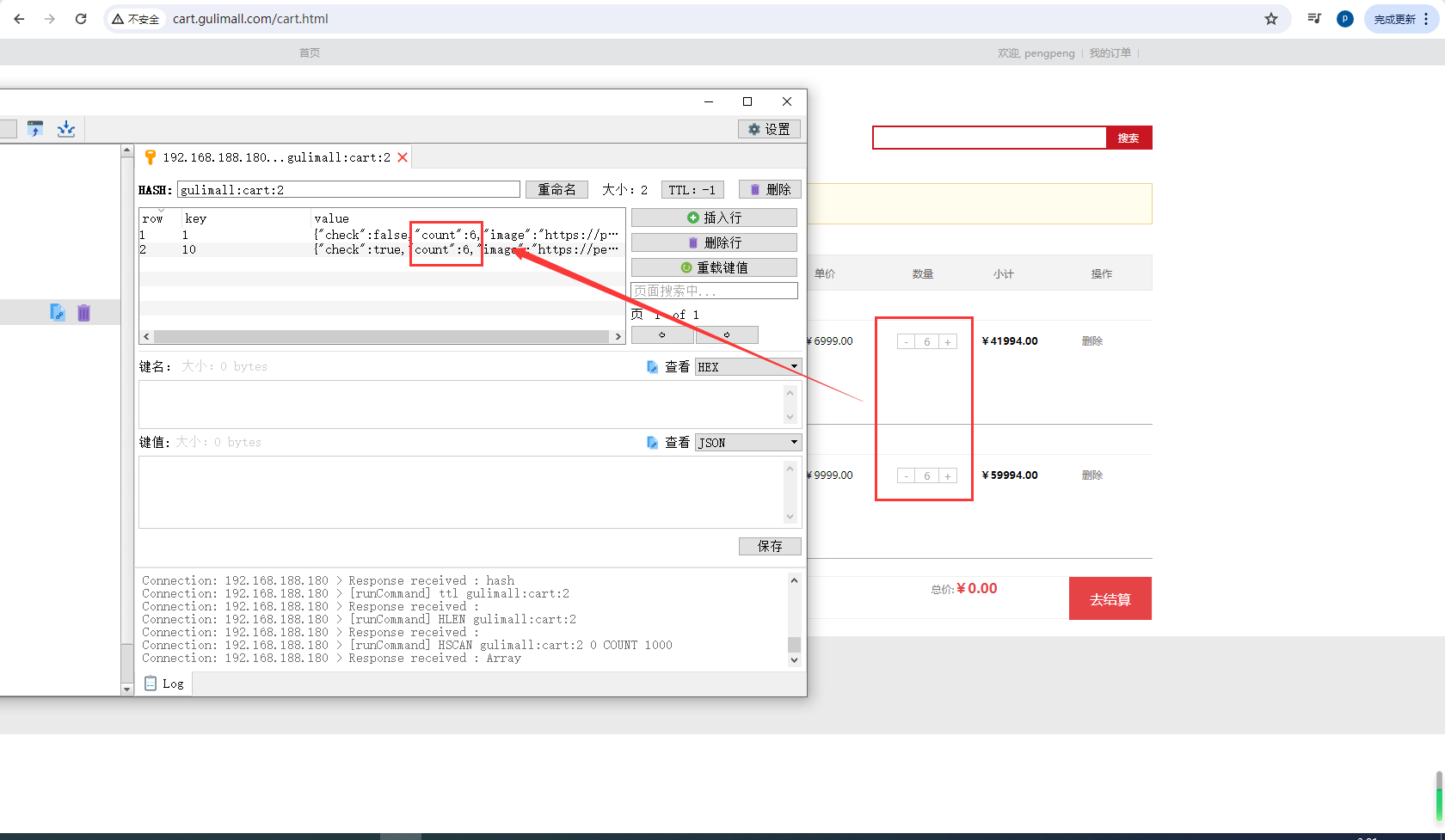Open the Chrome profile avatar

tap(1345, 19)
